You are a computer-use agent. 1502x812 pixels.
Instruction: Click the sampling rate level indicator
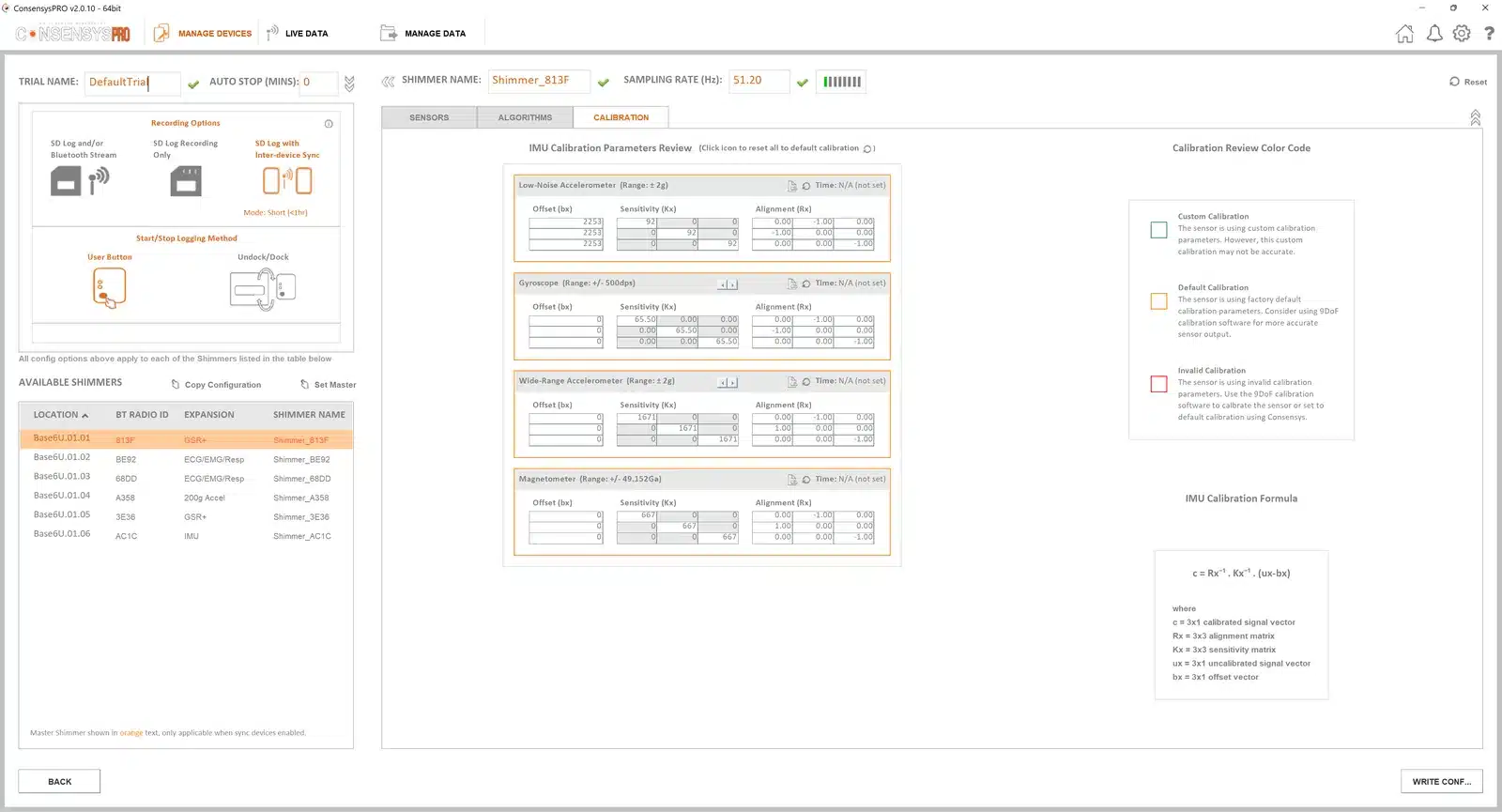841,82
